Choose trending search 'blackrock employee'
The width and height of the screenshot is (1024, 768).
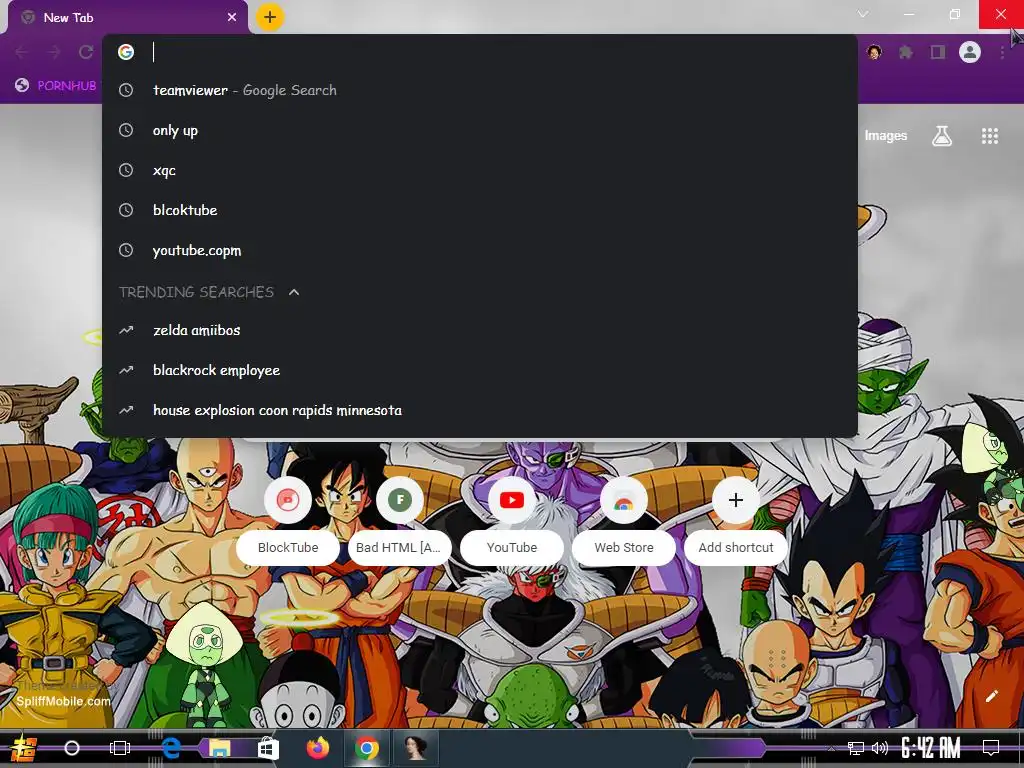pyautogui.click(x=480, y=370)
